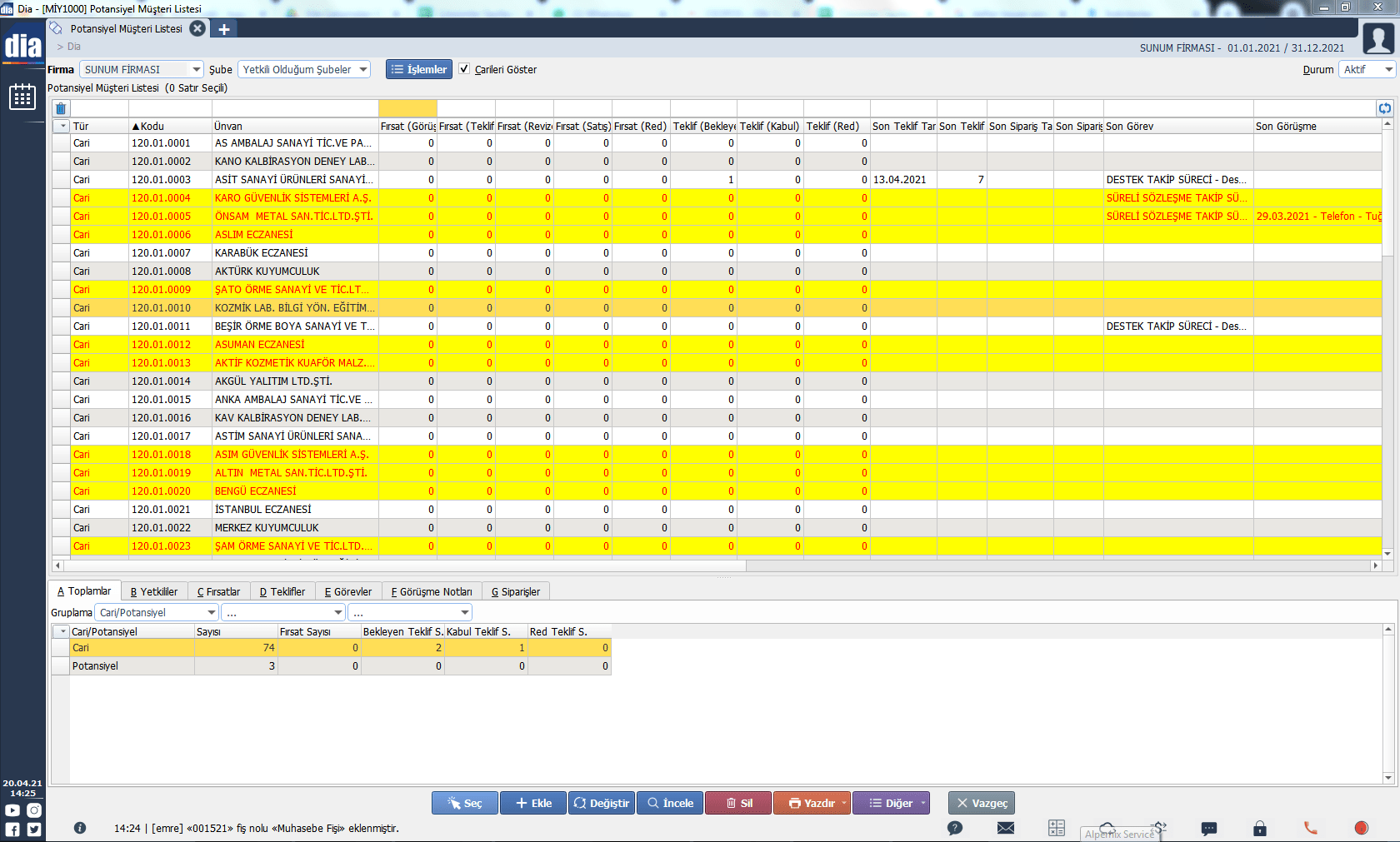
Task: Open the Diğer button dropdown arrow
Action: [x=922, y=804]
